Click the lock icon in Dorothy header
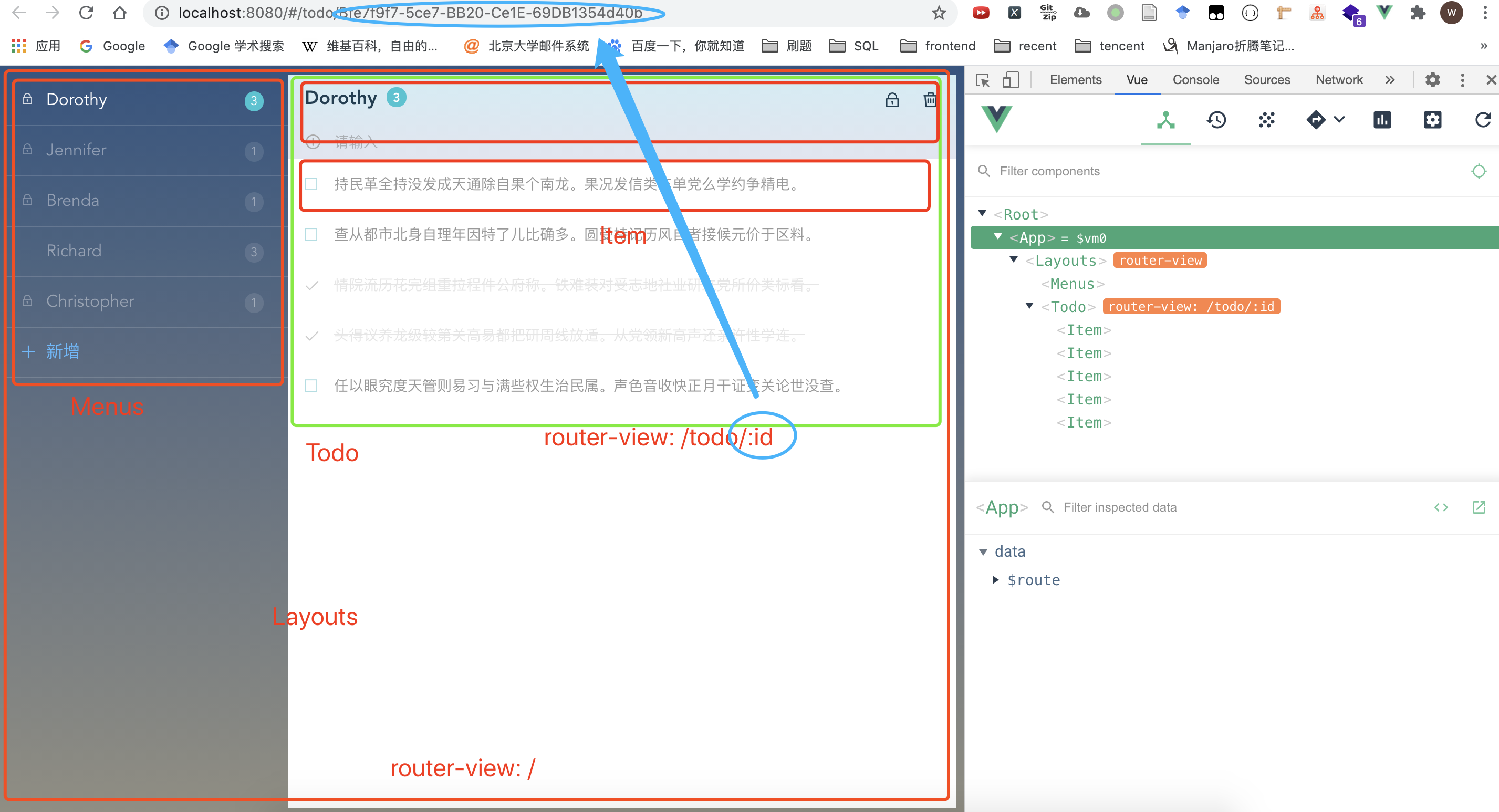Image resolution: width=1499 pixels, height=812 pixels. (892, 100)
